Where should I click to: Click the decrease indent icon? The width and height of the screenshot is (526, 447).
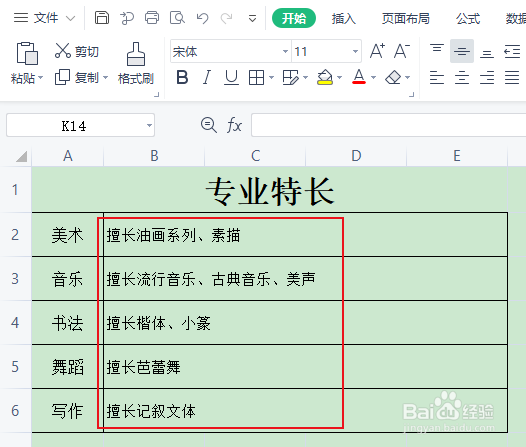(x=512, y=51)
